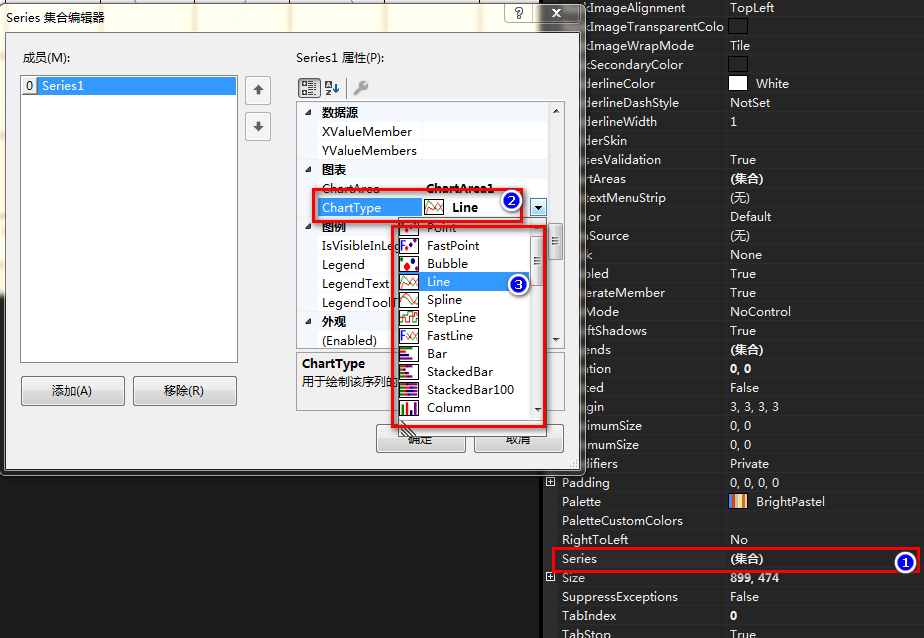Click the Bar chart type icon
Screen dimensions: 924x638
[409, 353]
